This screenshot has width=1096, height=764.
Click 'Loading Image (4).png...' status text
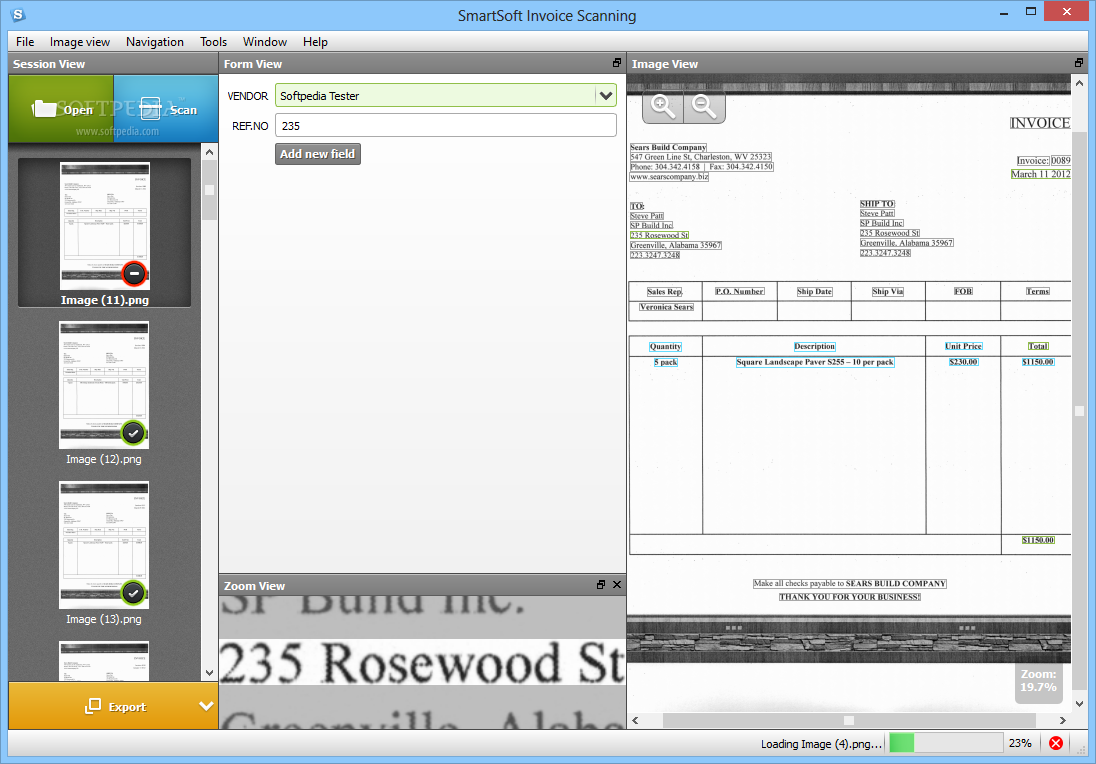click(x=821, y=744)
